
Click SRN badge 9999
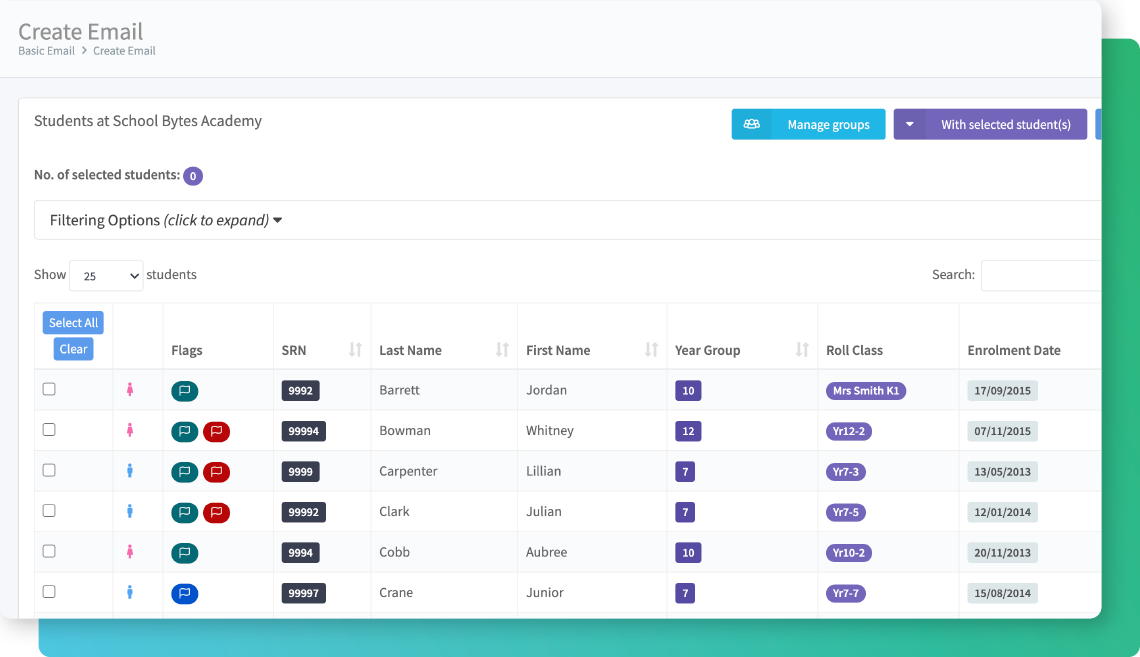click(x=300, y=472)
